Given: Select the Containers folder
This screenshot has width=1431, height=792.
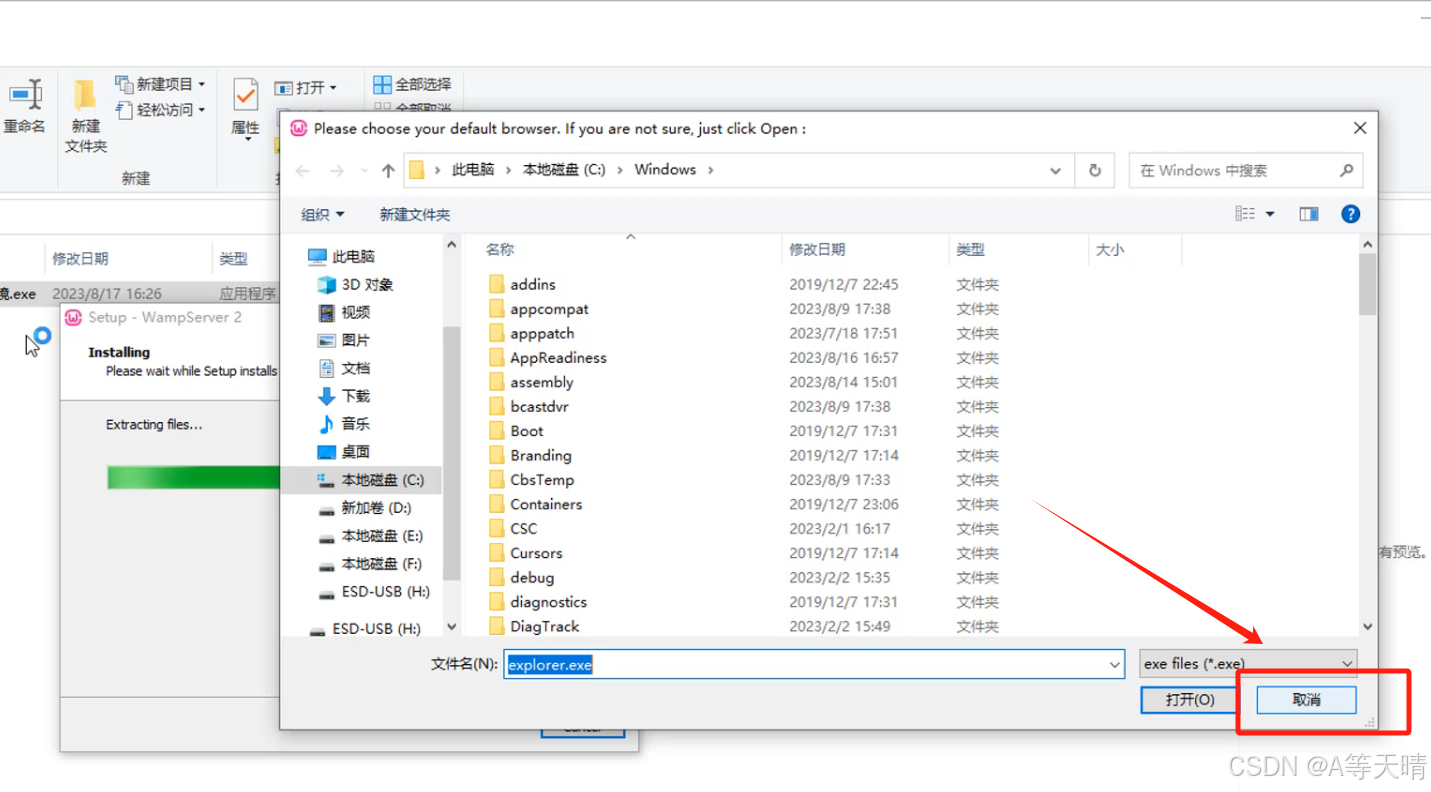Looking at the screenshot, I should tap(546, 504).
